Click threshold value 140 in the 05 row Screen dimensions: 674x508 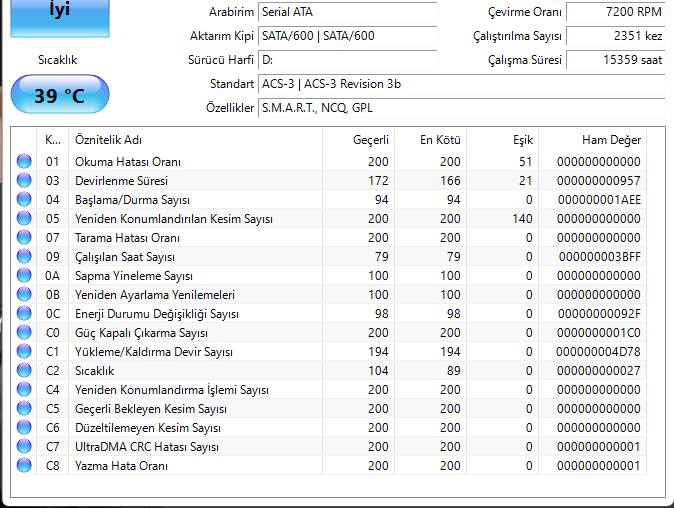pos(522,219)
